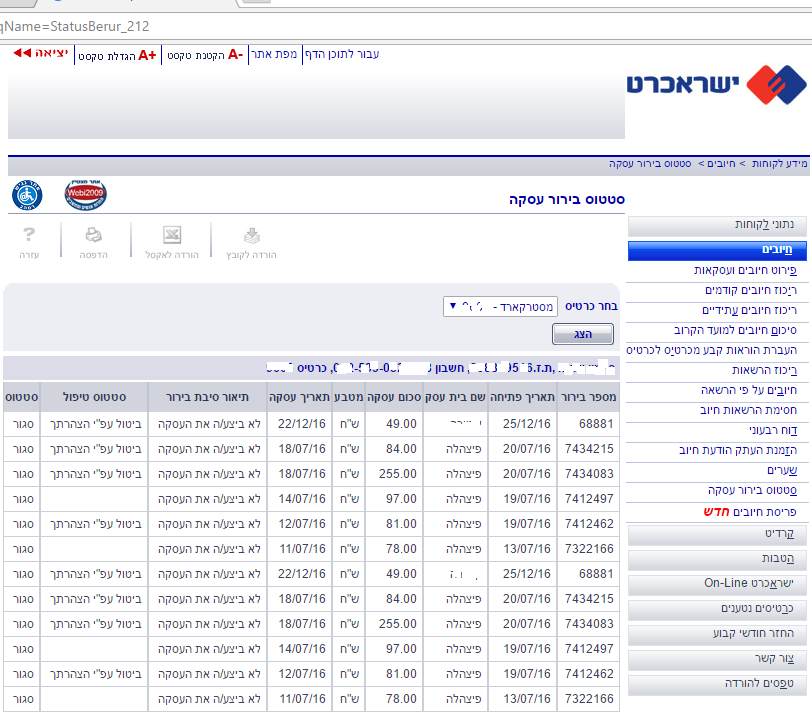Click the סכום עסקה column header
The image size is (812, 718).
(x=394, y=397)
